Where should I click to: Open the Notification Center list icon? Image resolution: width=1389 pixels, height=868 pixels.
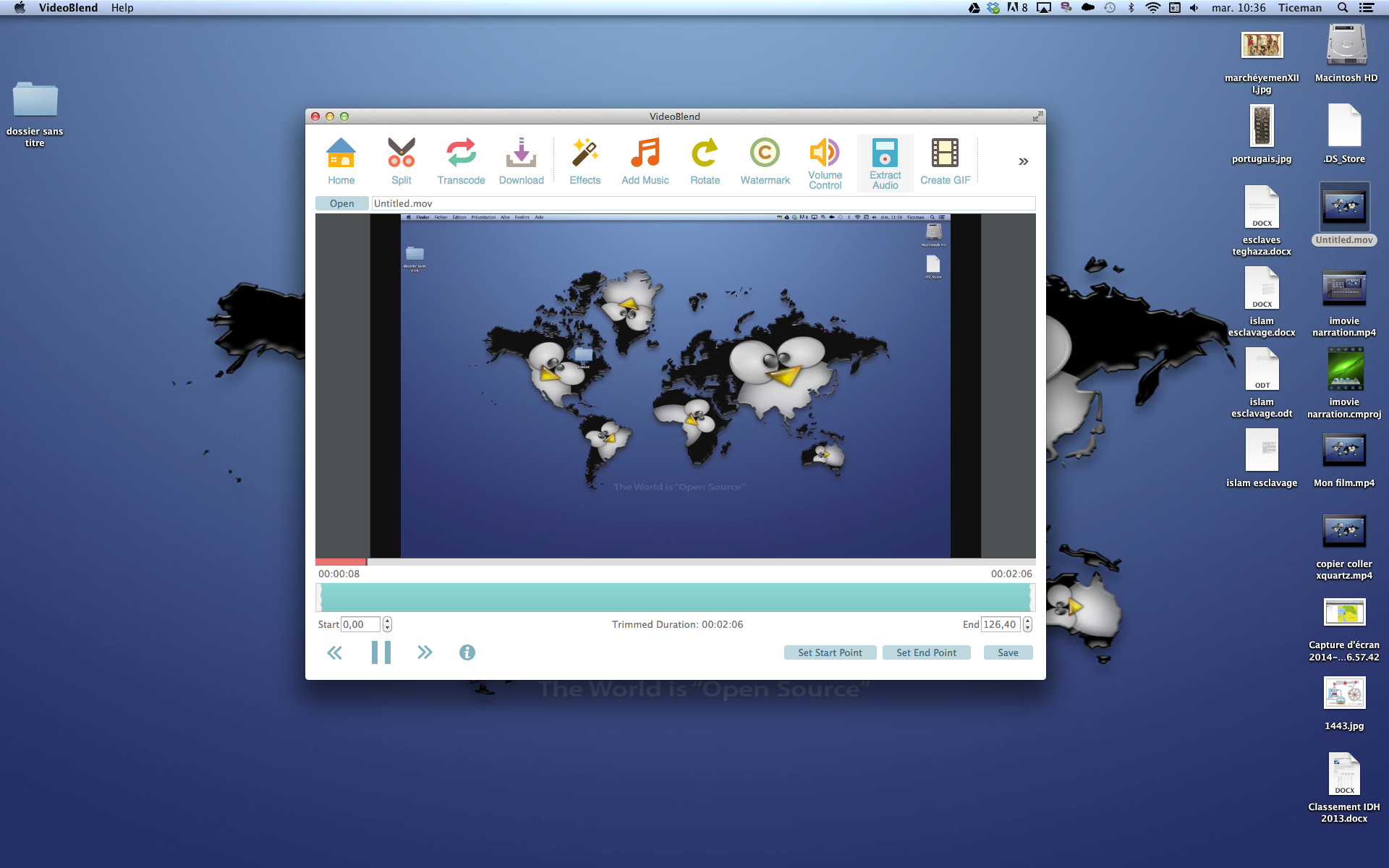(x=1367, y=8)
